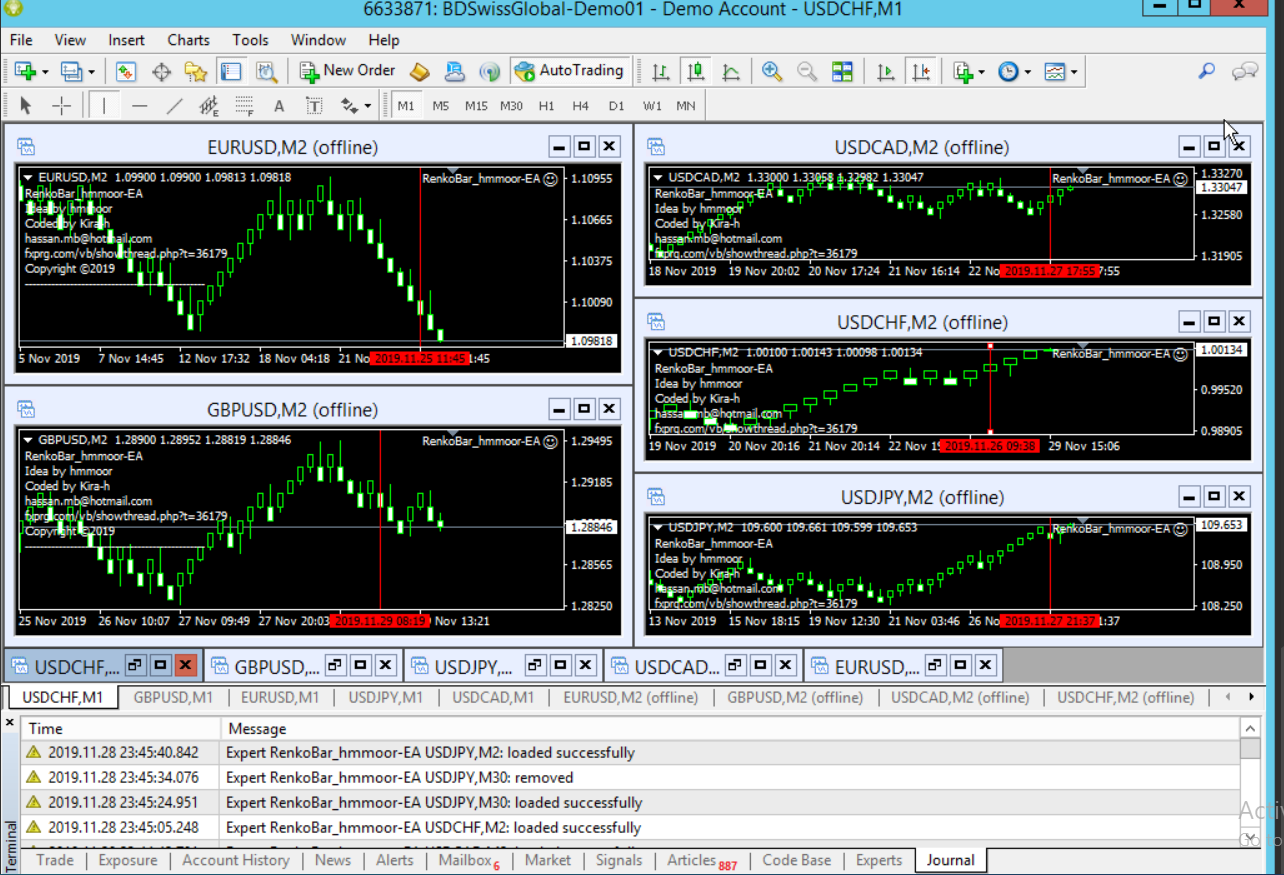Select the cursor arrow tool

[x=26, y=105]
